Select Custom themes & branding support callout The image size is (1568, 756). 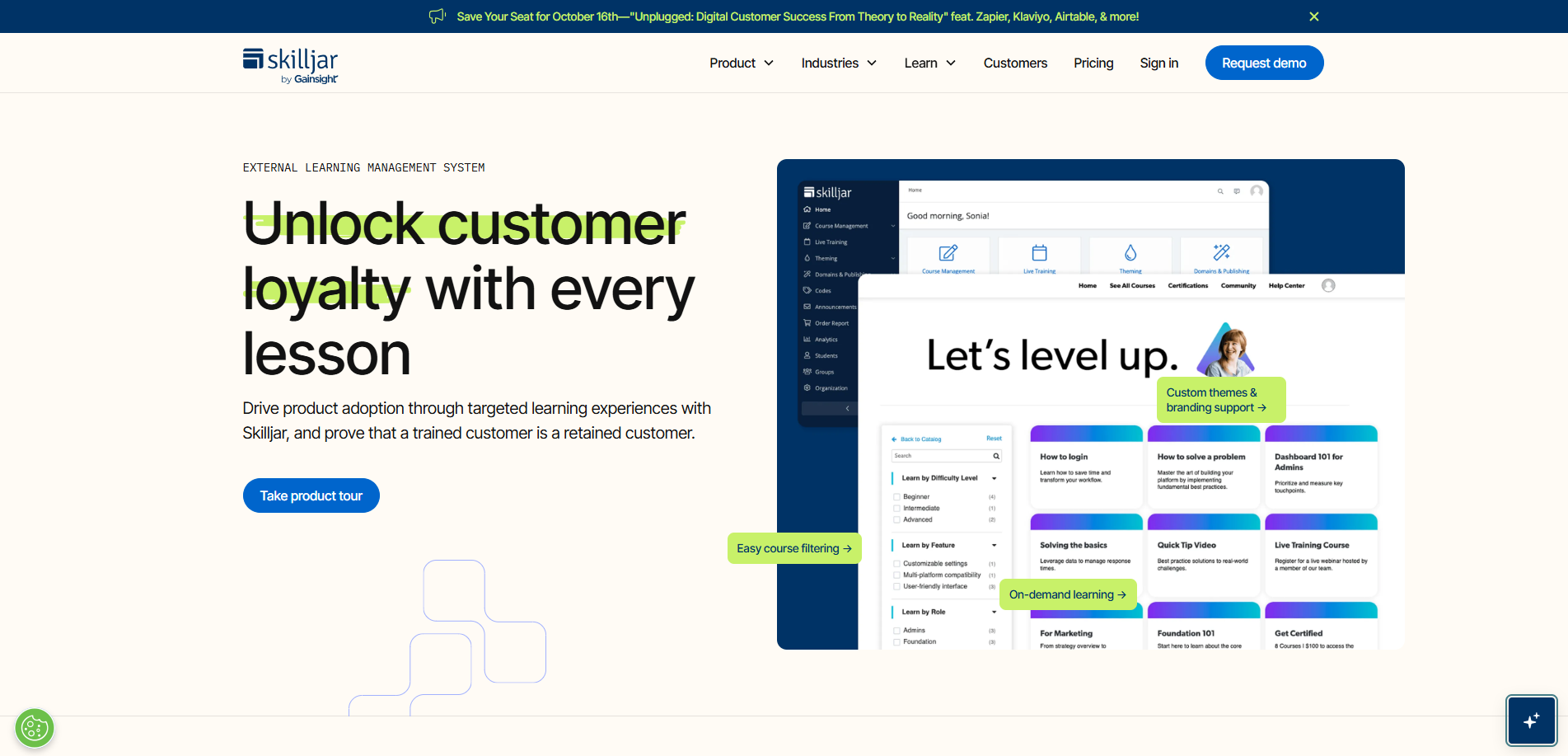pyautogui.click(x=1221, y=400)
